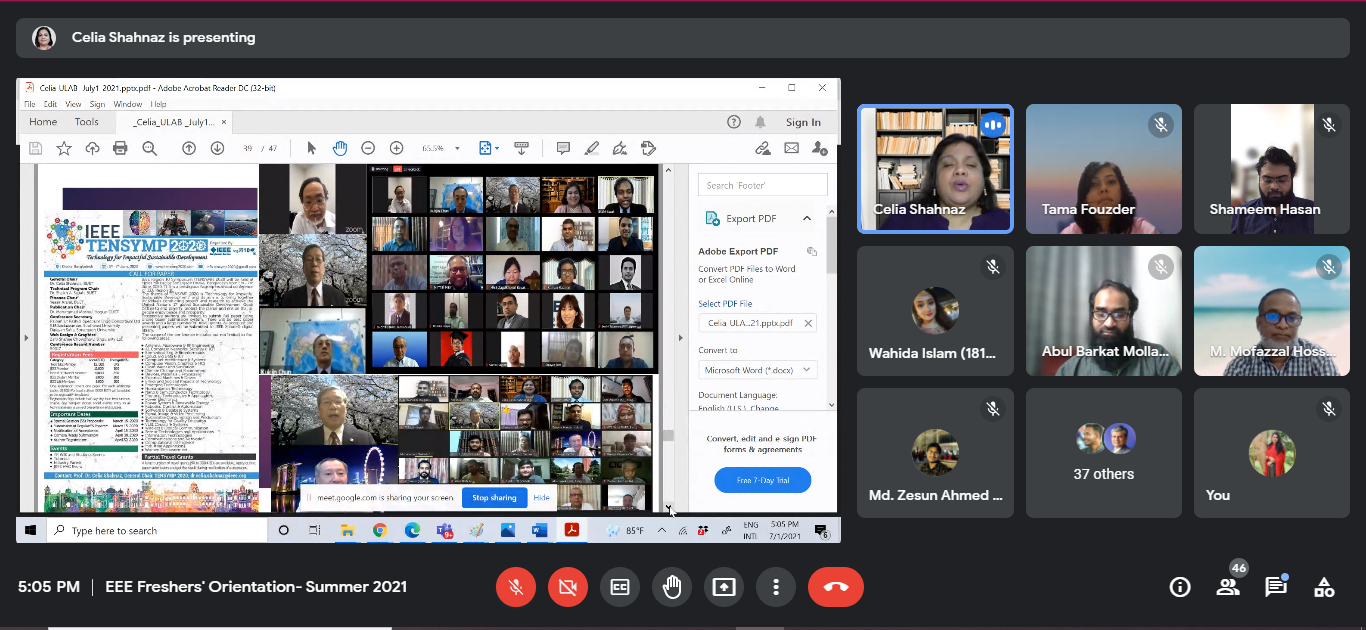The height and width of the screenshot is (630, 1366).
Task: Click the Acrobat right panel vertical scrollbar
Action: (831, 250)
